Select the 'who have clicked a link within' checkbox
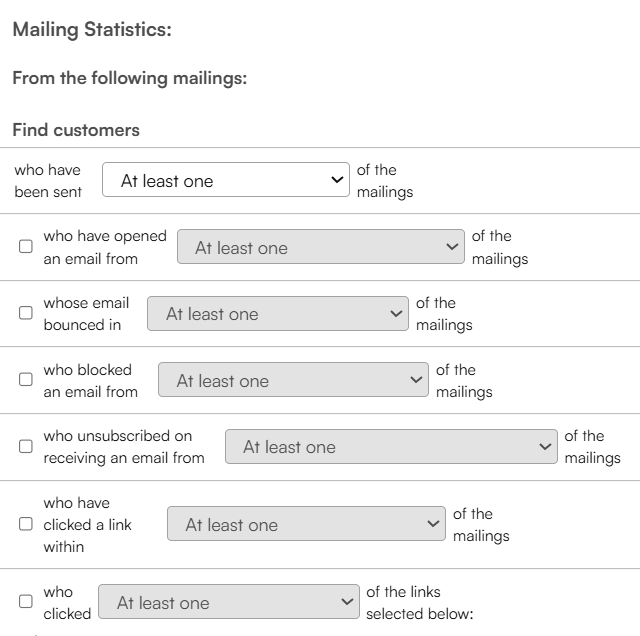This screenshot has height=636, width=640. tap(26, 524)
